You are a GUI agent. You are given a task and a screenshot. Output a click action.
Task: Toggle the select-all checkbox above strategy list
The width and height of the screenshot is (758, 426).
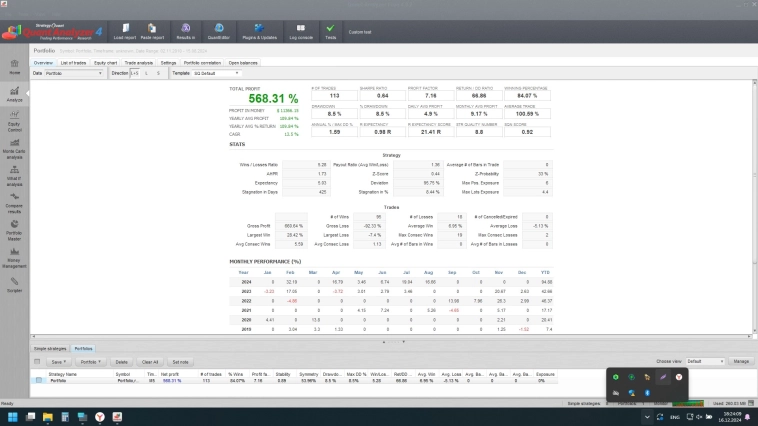(x=38, y=361)
